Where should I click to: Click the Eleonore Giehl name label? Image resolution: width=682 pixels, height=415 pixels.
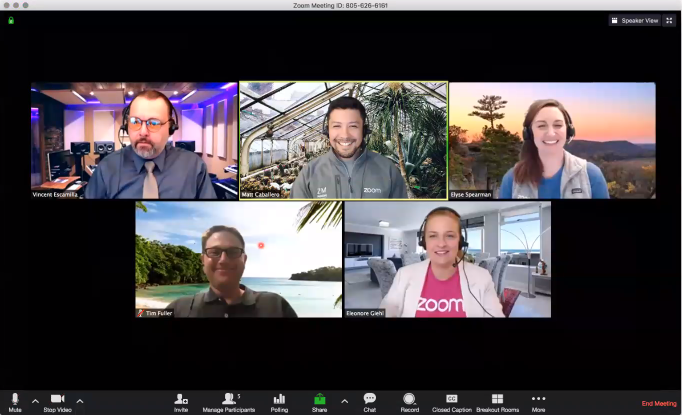365,313
